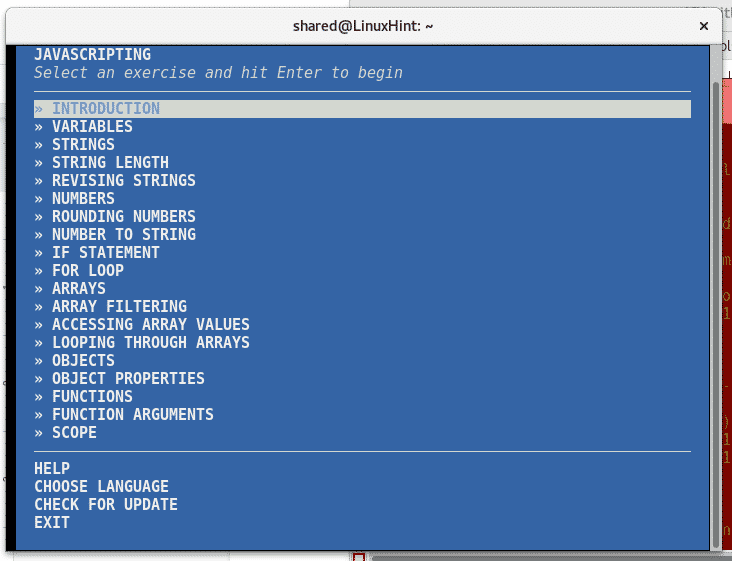Click the JAVASCRIPTING heading text
Screen dimensions: 732x561
tap(92, 55)
